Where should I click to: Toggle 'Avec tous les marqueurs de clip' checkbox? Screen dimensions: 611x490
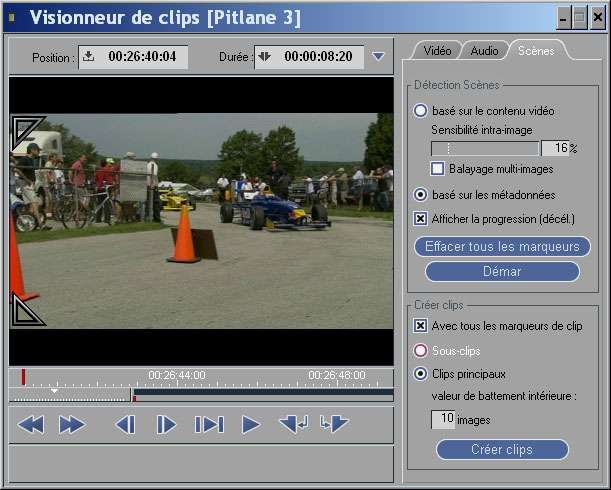coord(420,325)
